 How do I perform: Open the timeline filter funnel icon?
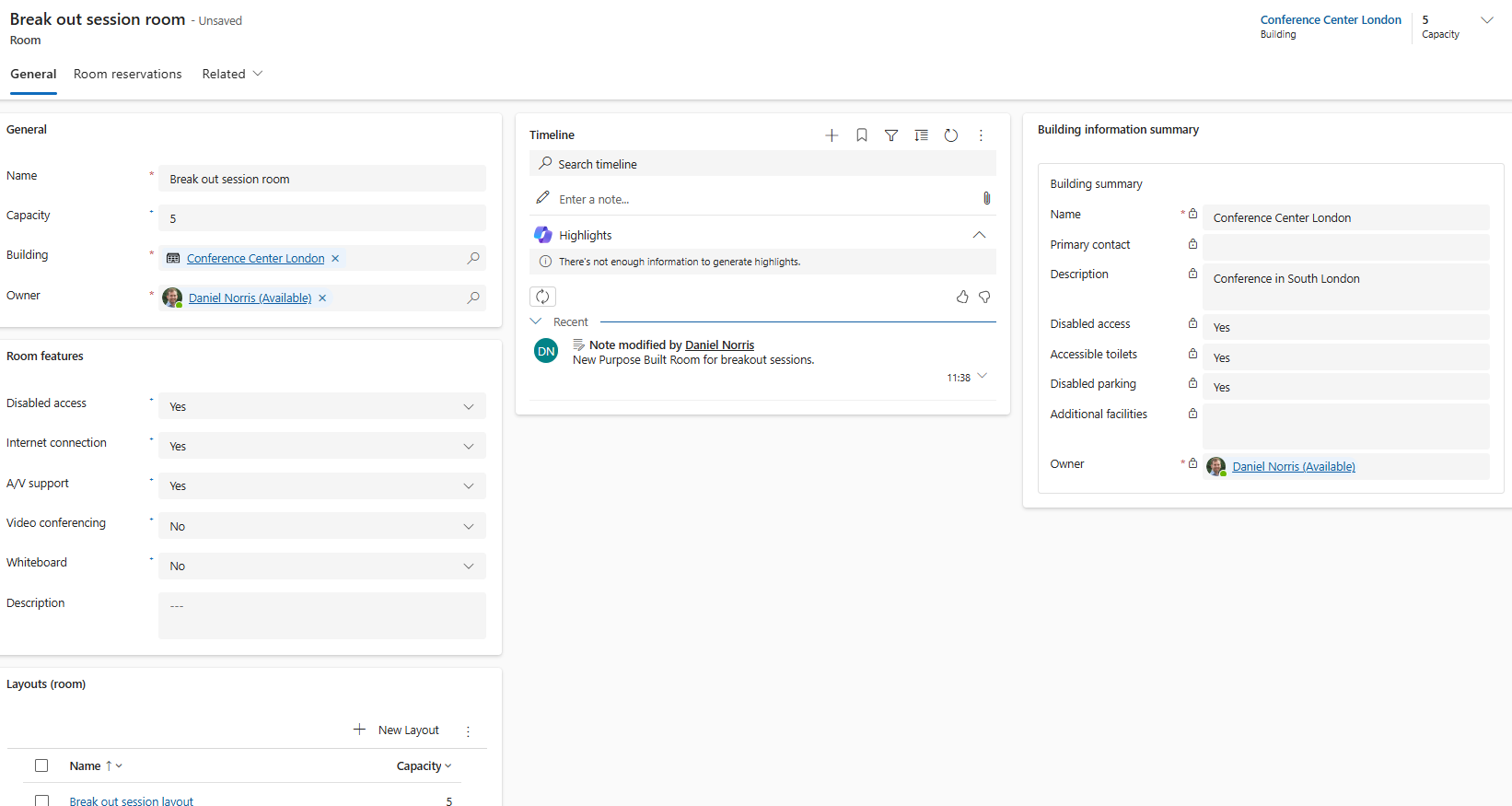(x=891, y=135)
